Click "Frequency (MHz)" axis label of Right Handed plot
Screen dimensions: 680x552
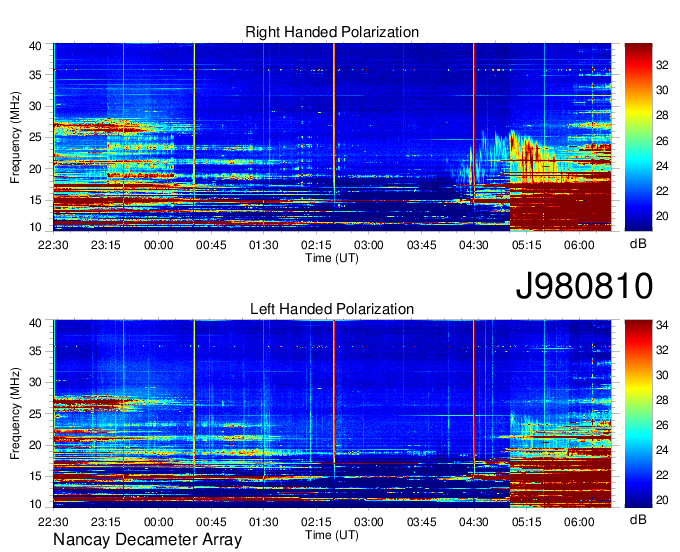point(15,137)
